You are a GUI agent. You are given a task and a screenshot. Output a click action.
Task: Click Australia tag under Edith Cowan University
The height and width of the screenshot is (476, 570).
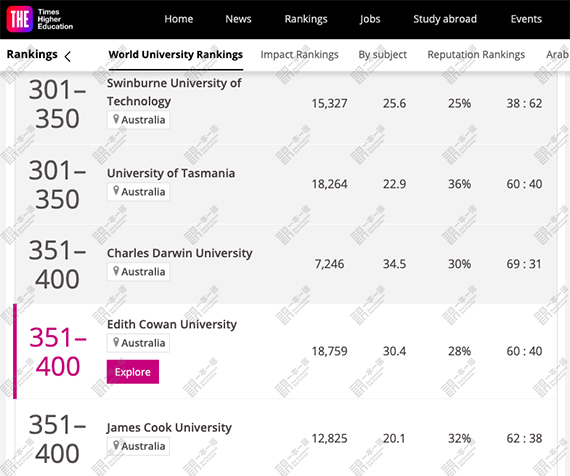click(138, 343)
